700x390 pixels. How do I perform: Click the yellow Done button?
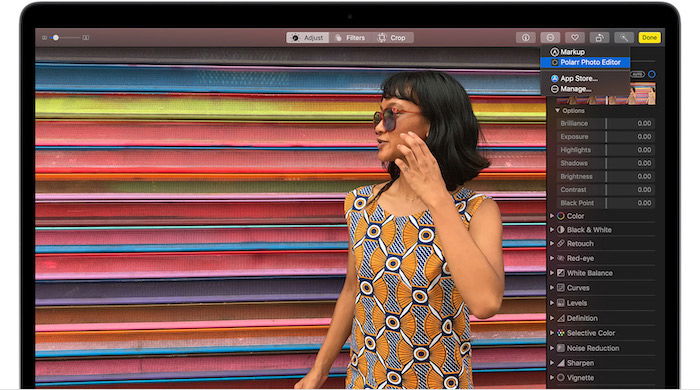pyautogui.click(x=650, y=37)
